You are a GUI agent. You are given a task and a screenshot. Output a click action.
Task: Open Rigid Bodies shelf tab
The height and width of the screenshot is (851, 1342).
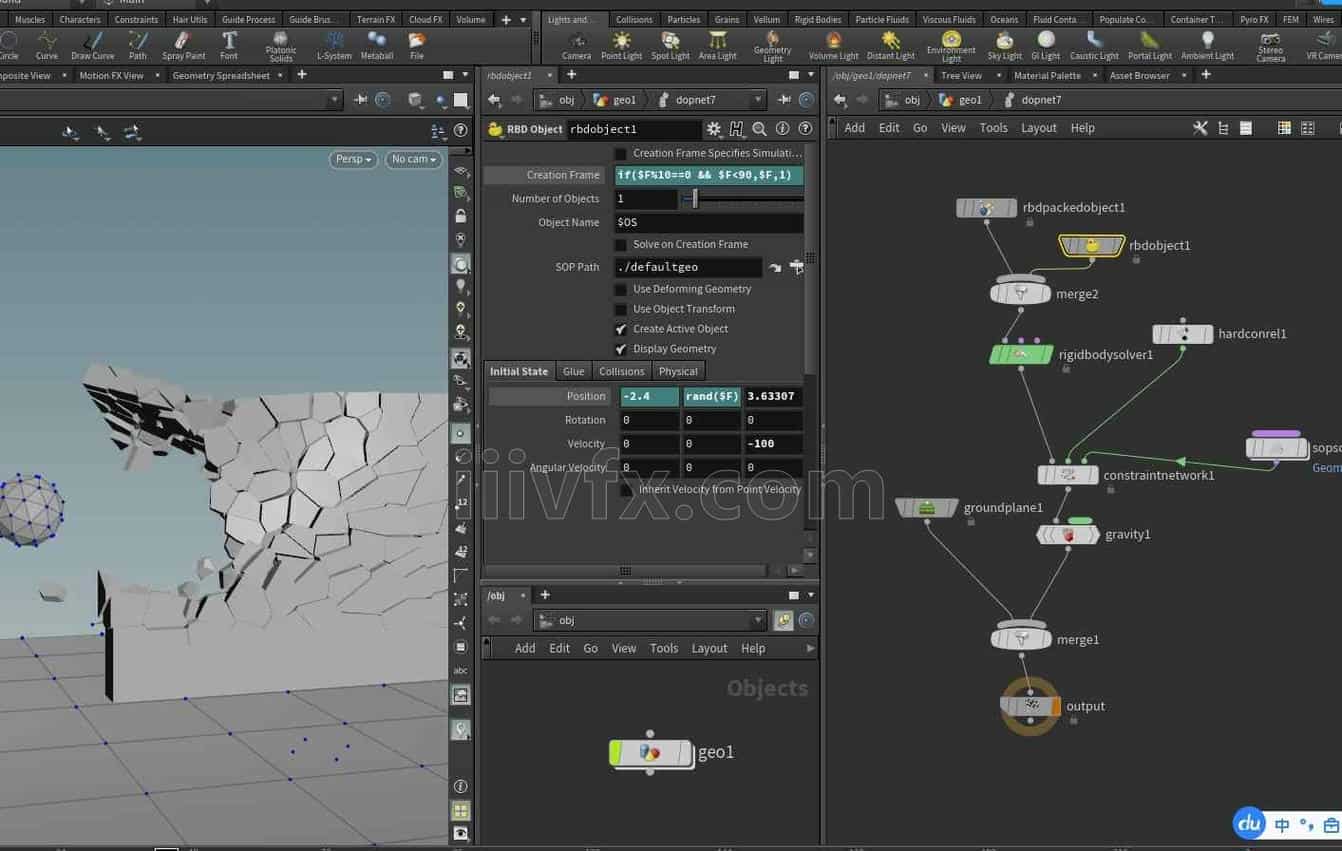tap(816, 19)
